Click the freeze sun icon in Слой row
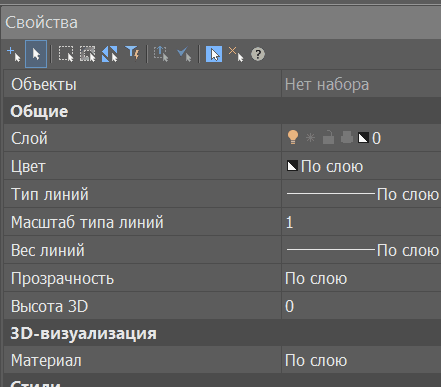Screen dimensions: 441x387 pyautogui.click(x=310, y=138)
